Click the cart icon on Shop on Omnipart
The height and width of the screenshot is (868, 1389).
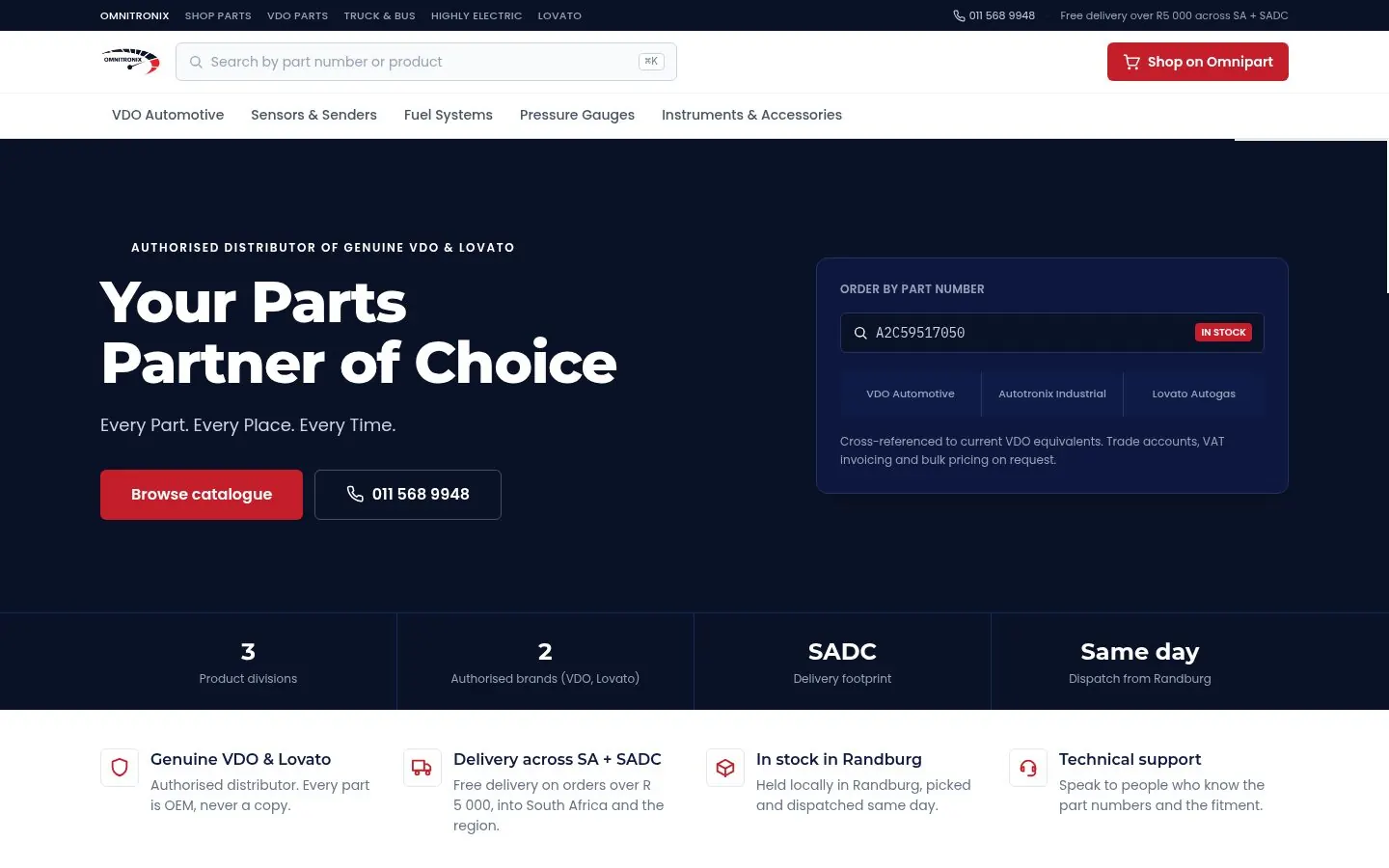pyautogui.click(x=1131, y=62)
